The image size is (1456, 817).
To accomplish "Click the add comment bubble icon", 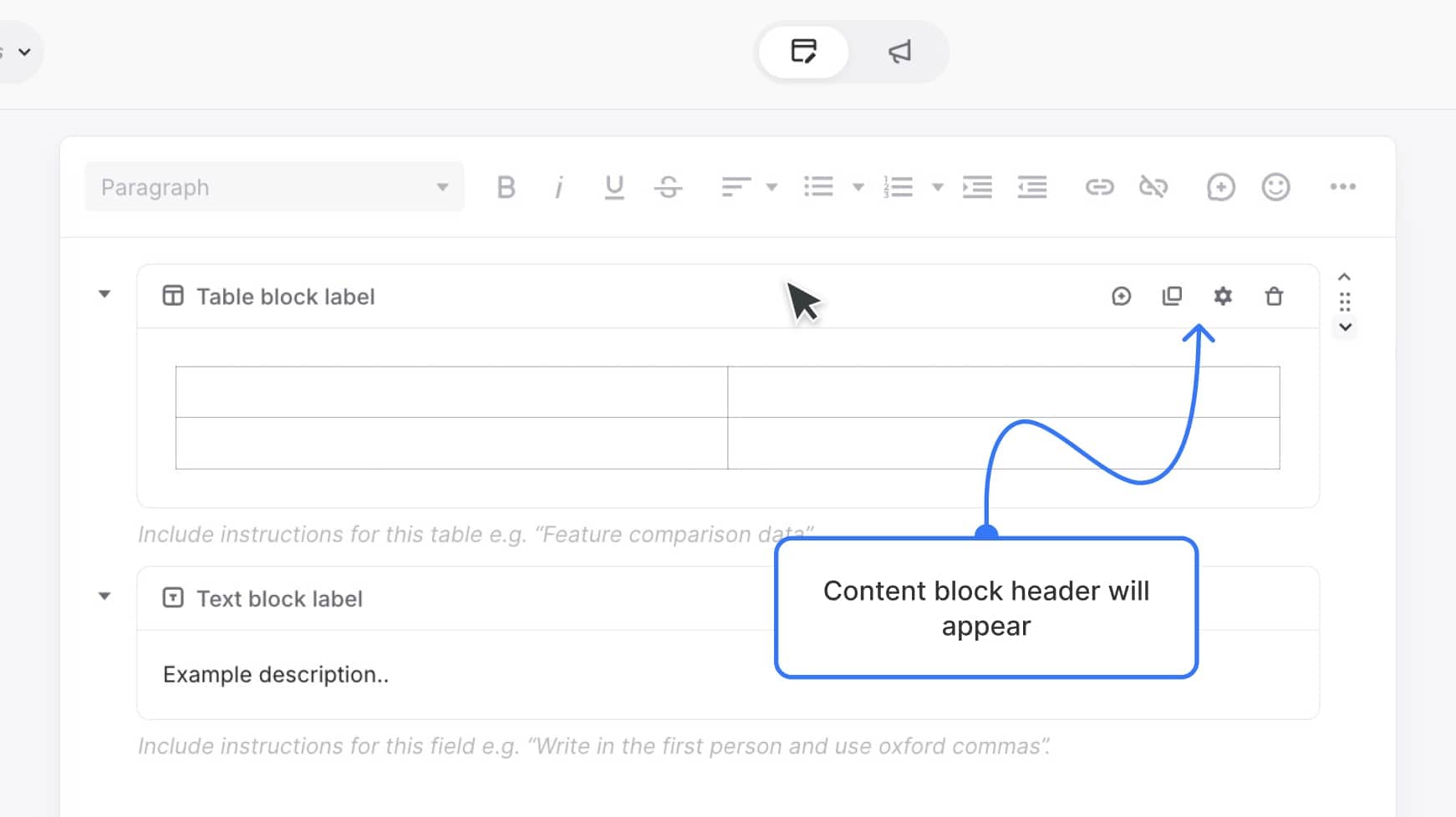I will pyautogui.click(x=1220, y=187).
